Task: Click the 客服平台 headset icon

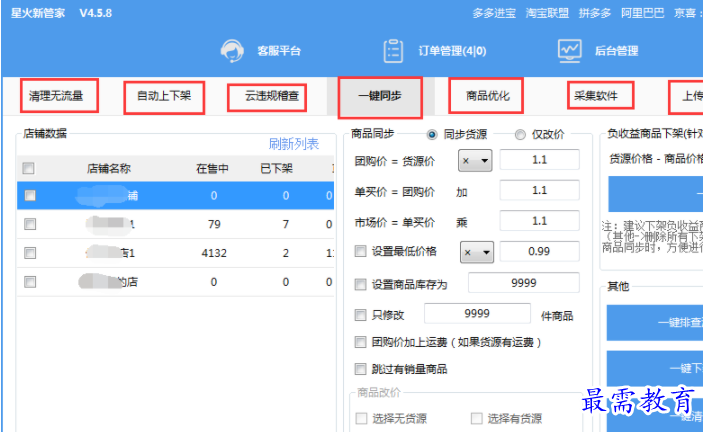Action: [x=233, y=50]
